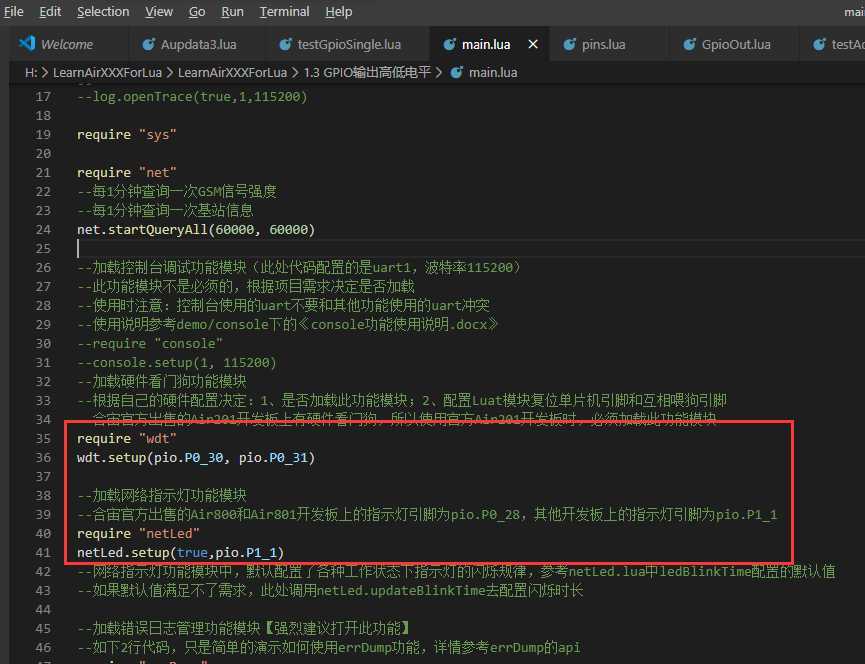The width and height of the screenshot is (865, 664).
Task: Click the Lua file icon on main.lua tab
Action: [450, 44]
